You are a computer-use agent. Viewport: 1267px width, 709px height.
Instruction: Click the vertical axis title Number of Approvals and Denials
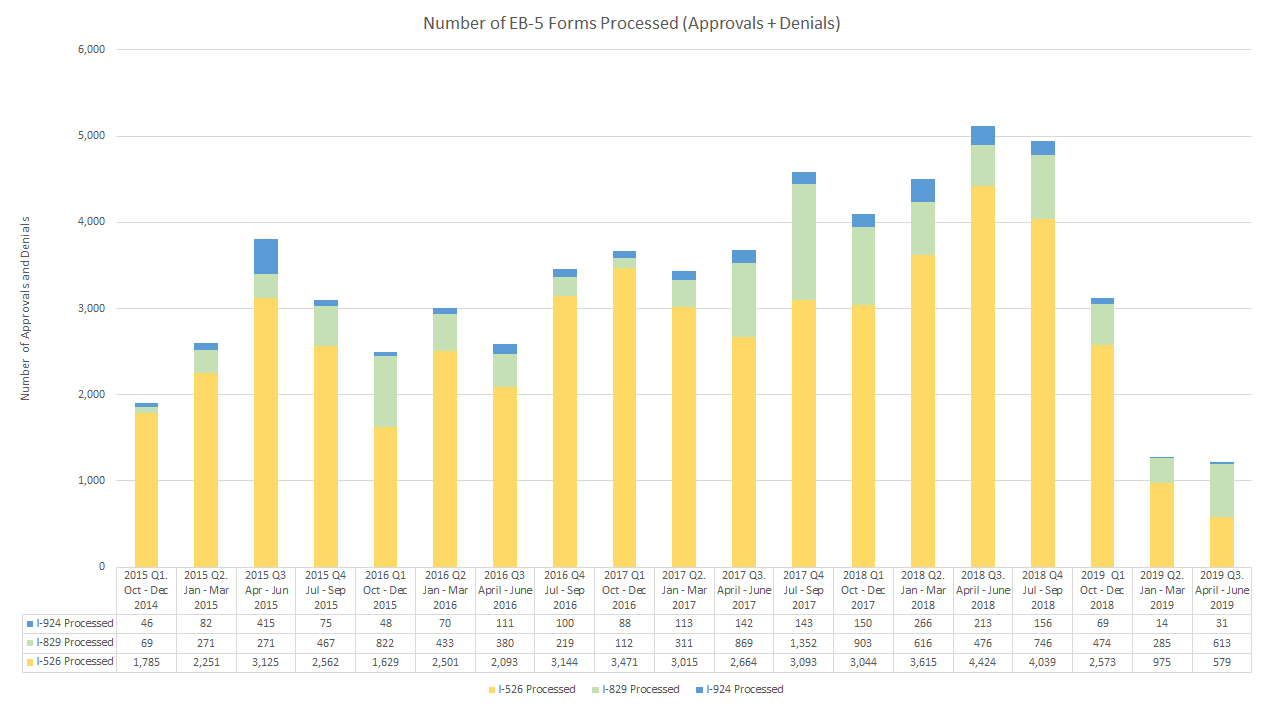[x=26, y=308]
